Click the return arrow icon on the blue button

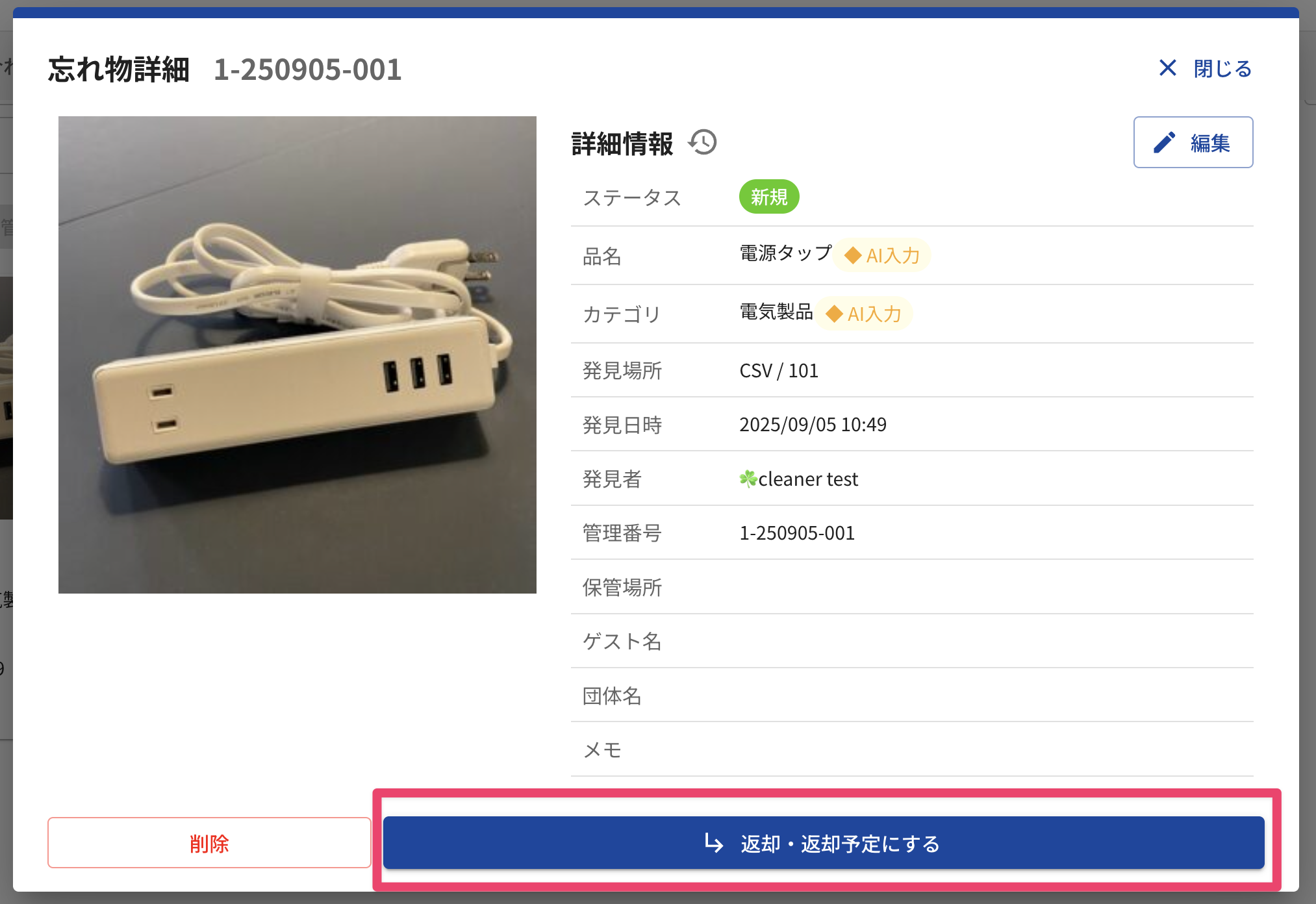pos(714,843)
